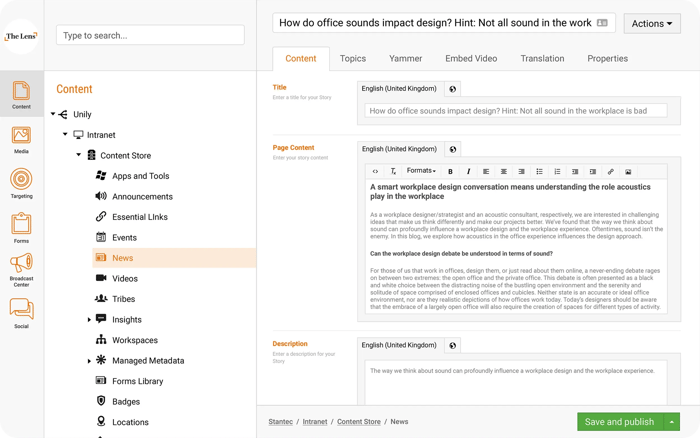Click the Save and publish button
The height and width of the screenshot is (438, 700).
(x=619, y=422)
